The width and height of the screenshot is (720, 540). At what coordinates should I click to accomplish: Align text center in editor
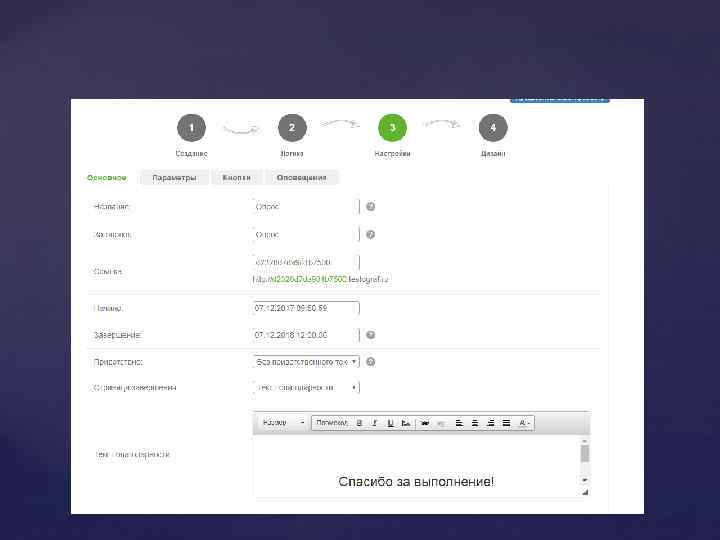coord(475,423)
